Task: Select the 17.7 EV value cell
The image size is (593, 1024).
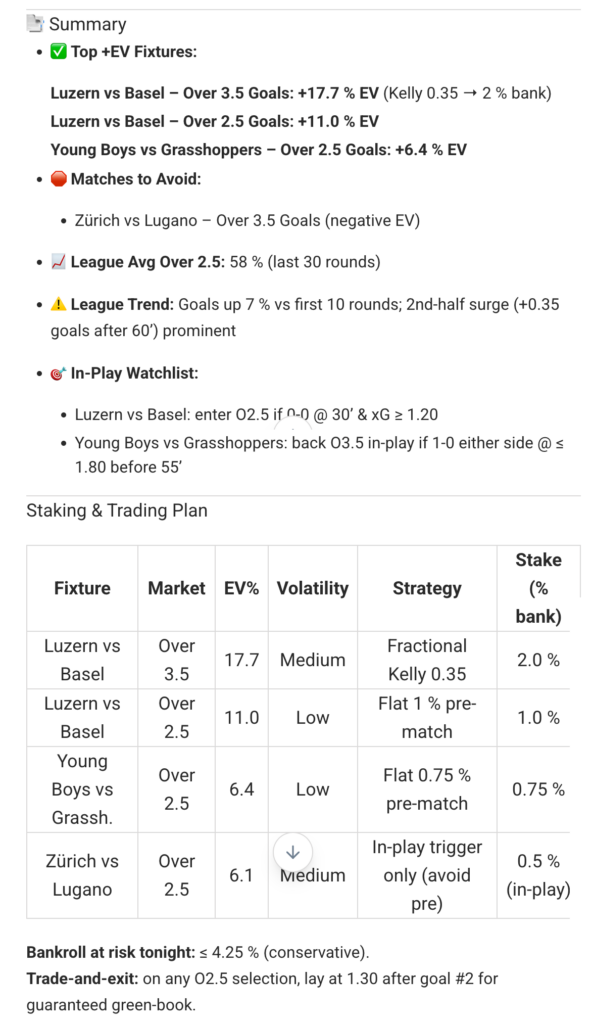Action: (242, 660)
